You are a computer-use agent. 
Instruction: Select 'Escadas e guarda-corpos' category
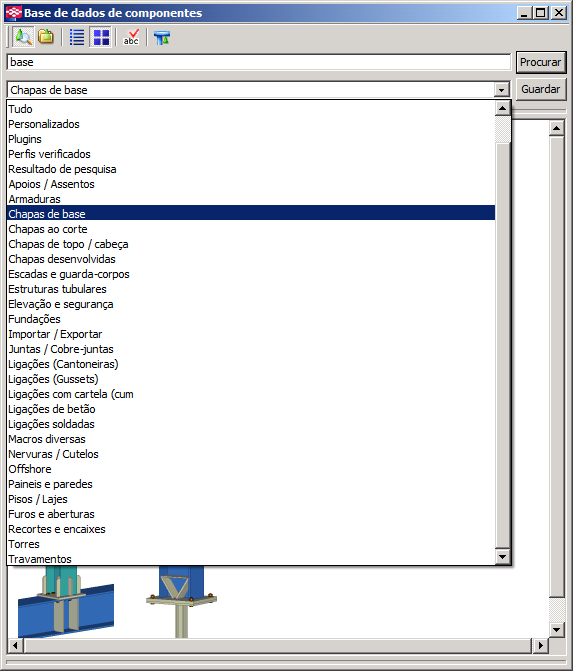click(251, 274)
